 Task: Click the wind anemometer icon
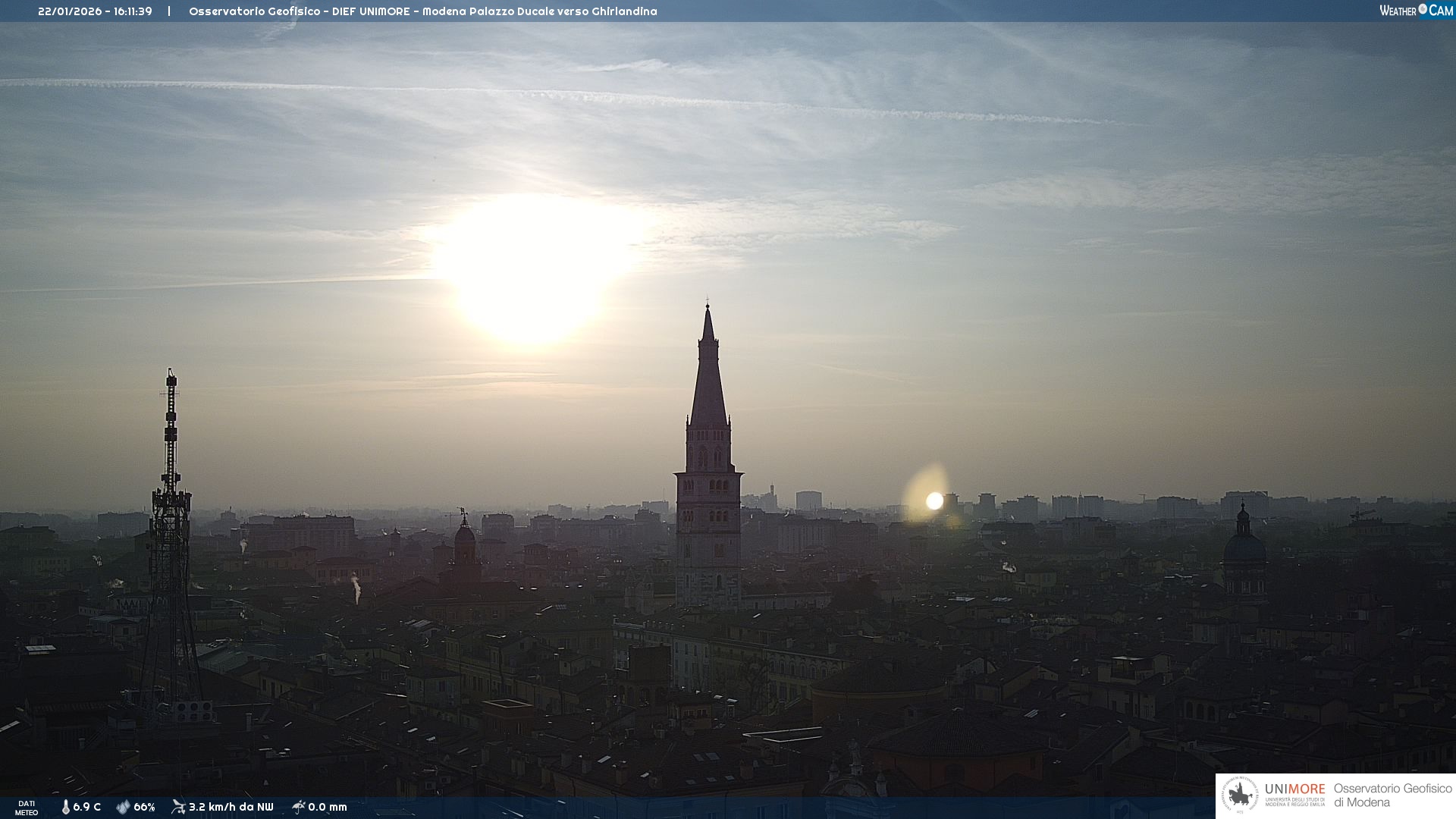point(178,807)
